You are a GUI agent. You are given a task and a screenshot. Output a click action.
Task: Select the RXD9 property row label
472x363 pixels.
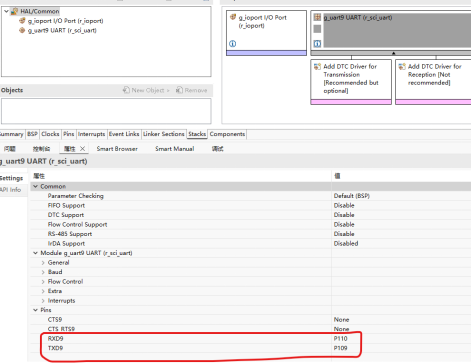click(x=55, y=338)
